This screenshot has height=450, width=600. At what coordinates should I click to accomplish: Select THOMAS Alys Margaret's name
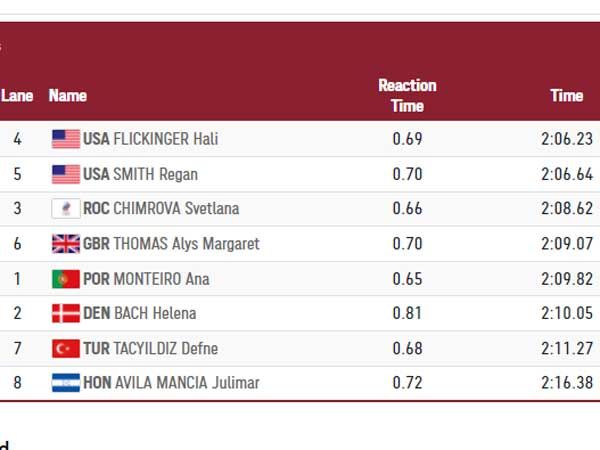(x=186, y=244)
